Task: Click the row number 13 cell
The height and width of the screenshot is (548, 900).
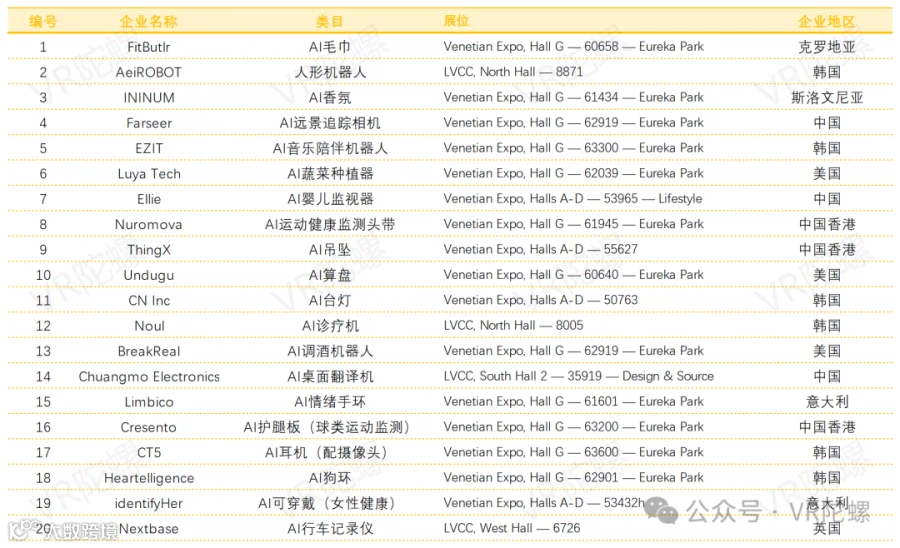Action: coord(43,351)
